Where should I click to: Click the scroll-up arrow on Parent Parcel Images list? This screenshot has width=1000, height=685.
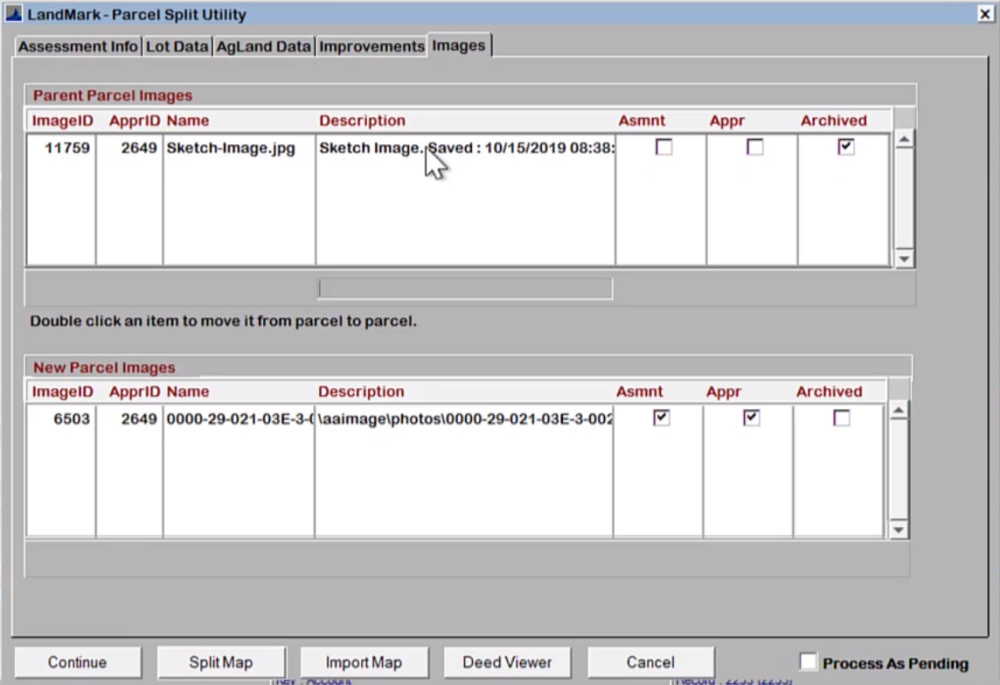click(x=903, y=138)
